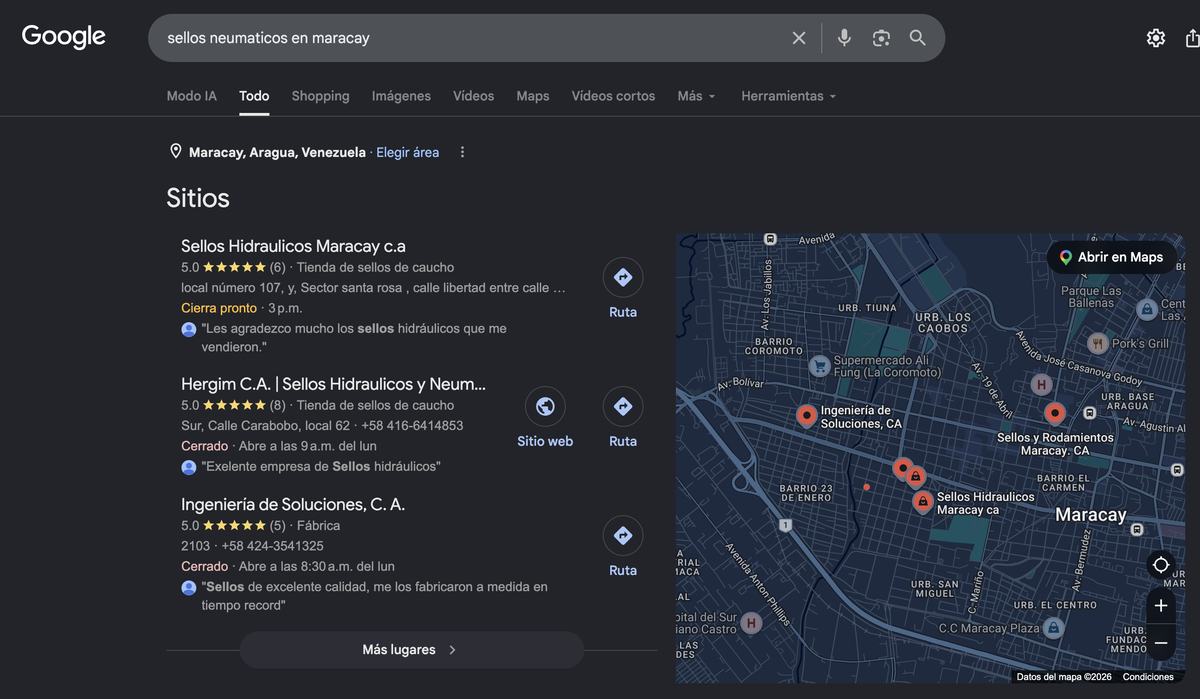Zoom in on the map
1200x699 pixels.
click(x=1161, y=606)
